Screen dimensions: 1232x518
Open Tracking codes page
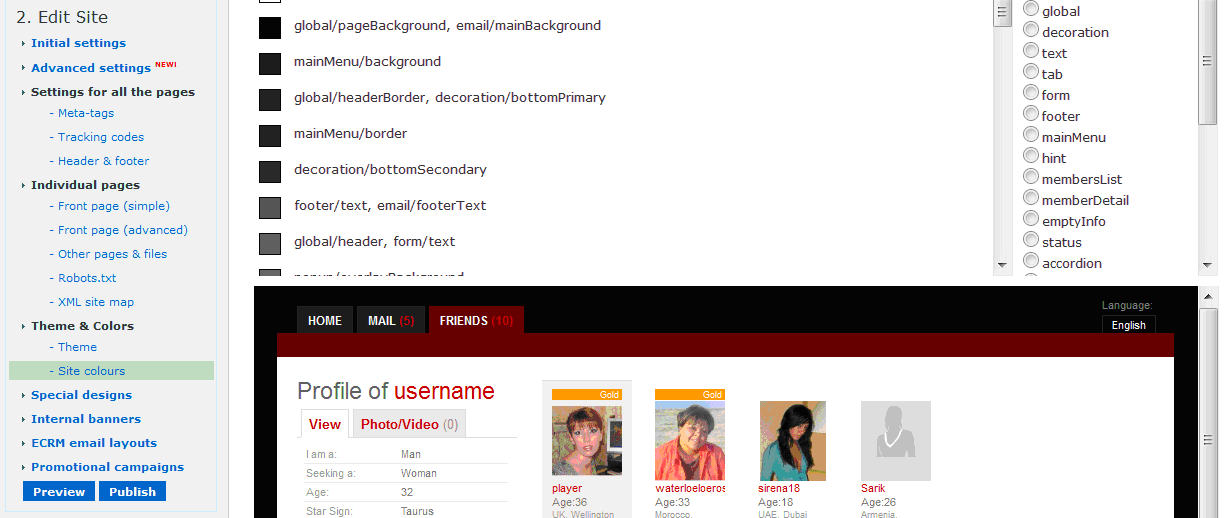tap(101, 137)
